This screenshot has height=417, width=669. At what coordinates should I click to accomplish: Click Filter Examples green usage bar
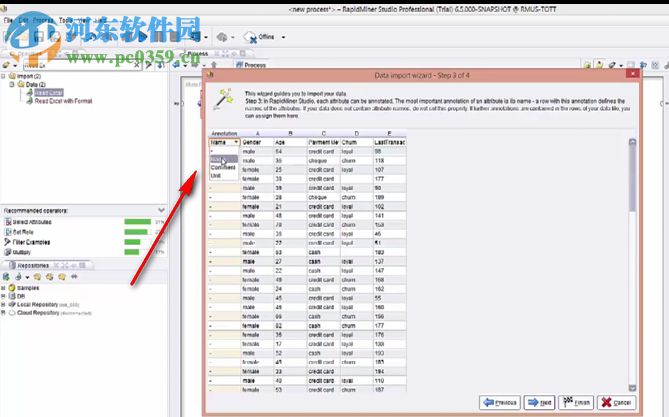click(x=132, y=242)
